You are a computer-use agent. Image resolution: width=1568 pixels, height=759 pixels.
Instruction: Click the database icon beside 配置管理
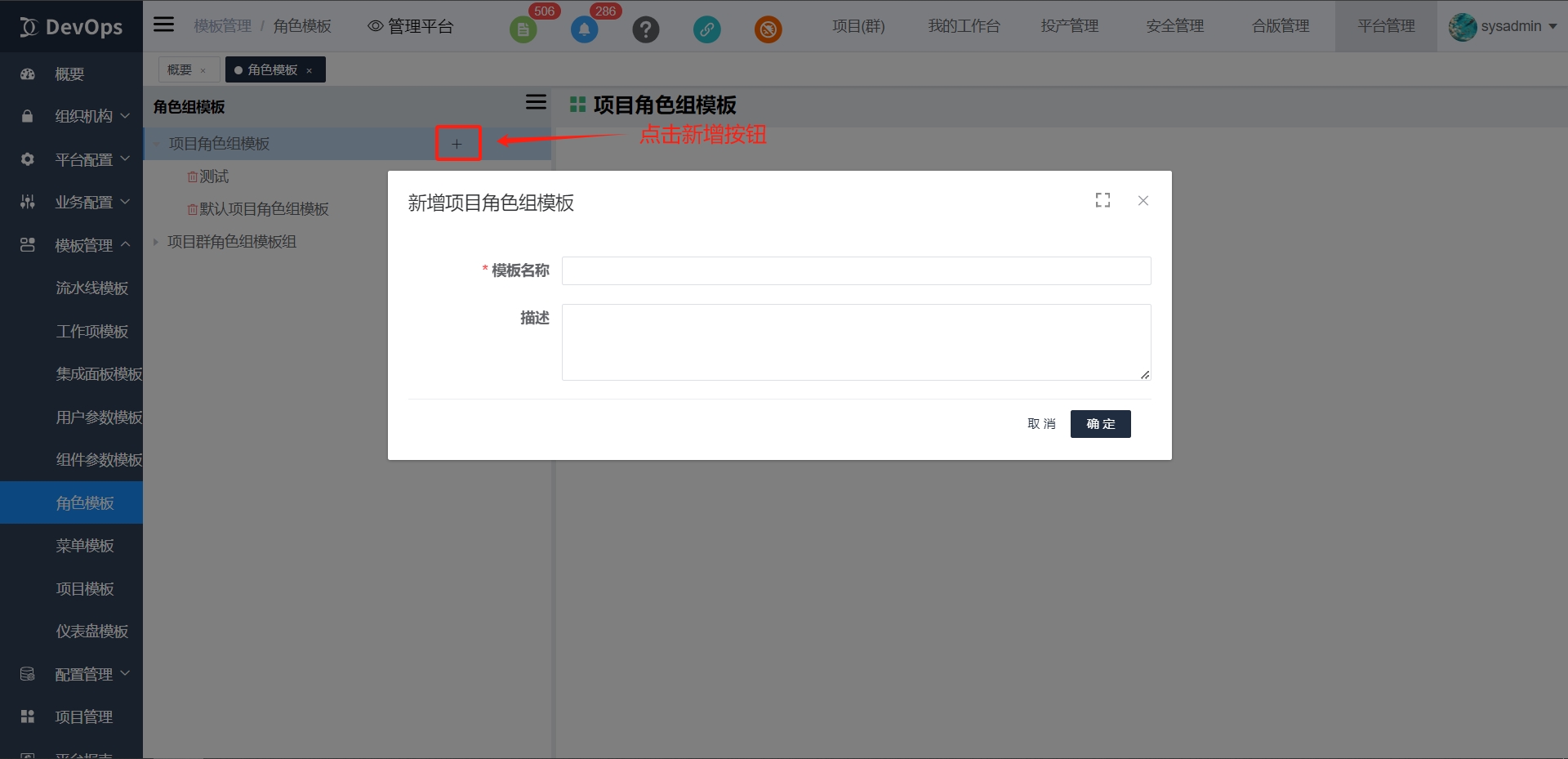(28, 674)
